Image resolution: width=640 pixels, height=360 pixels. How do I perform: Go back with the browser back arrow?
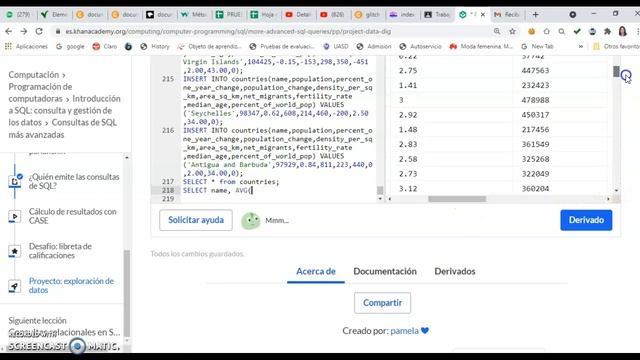(x=9, y=31)
